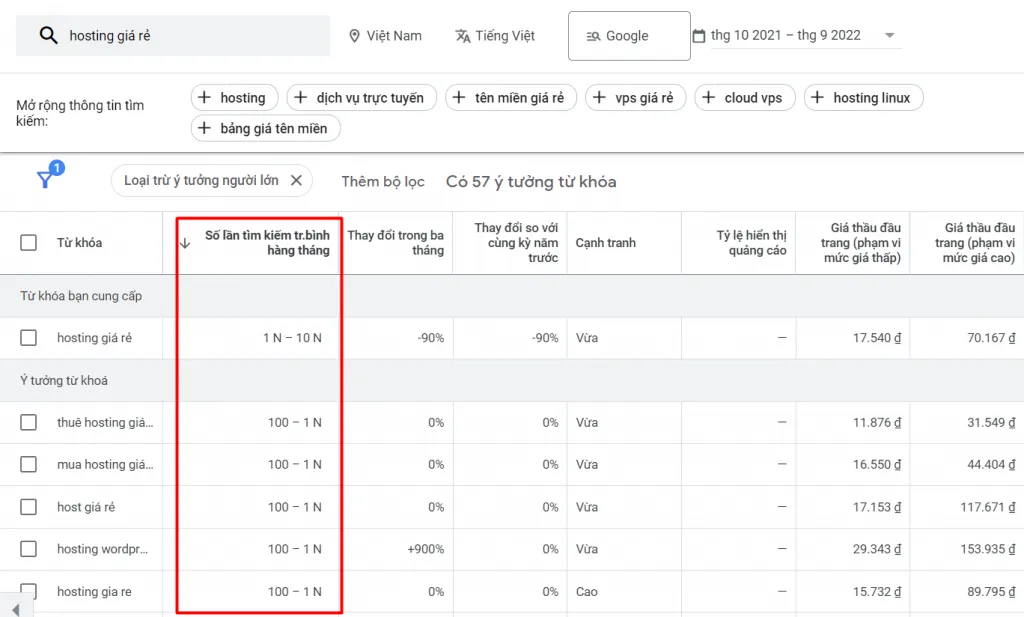Tick the 'hosting wordpr...' row checkbox
The width and height of the screenshot is (1024, 617).
pyautogui.click(x=29, y=549)
